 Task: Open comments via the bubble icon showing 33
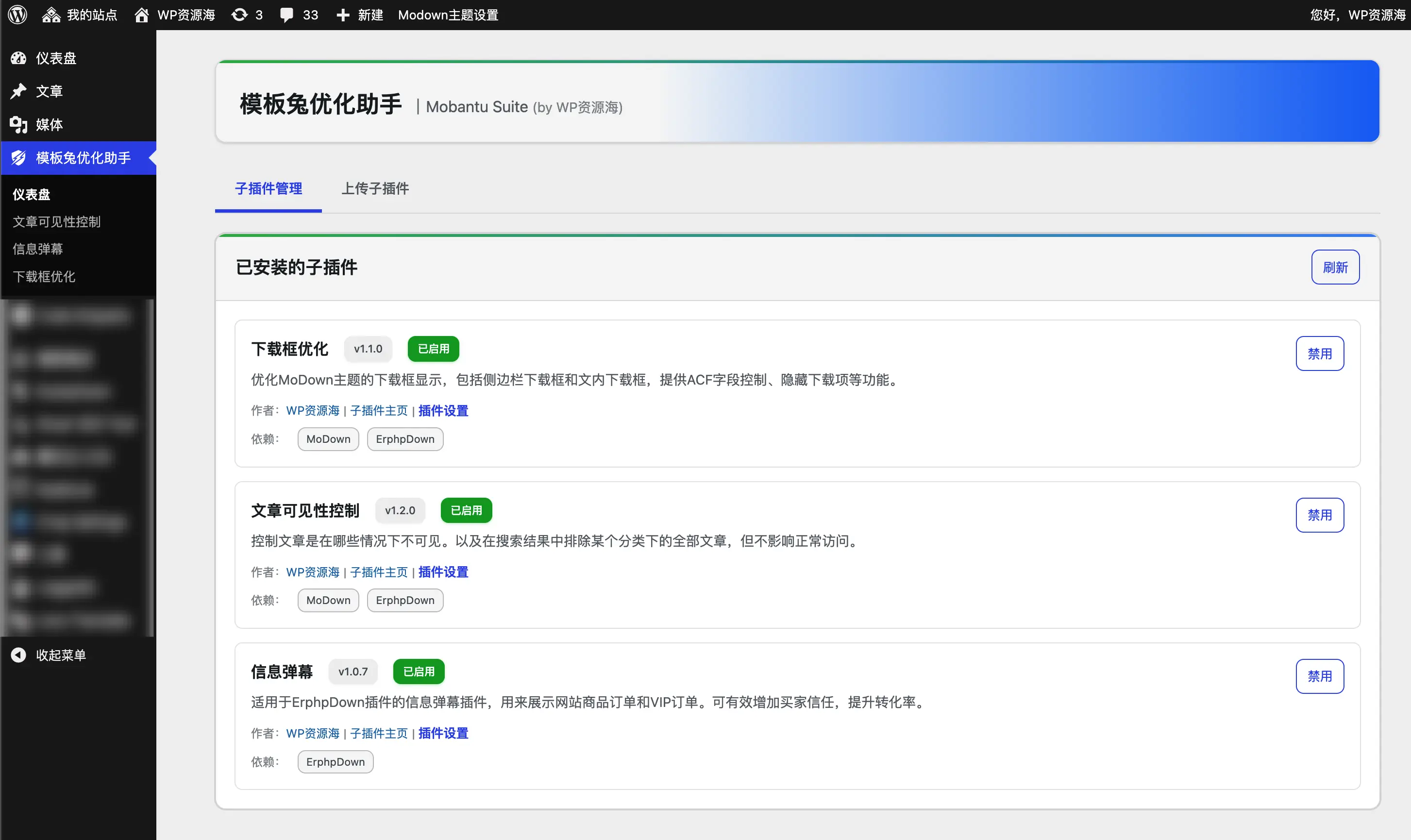click(298, 14)
